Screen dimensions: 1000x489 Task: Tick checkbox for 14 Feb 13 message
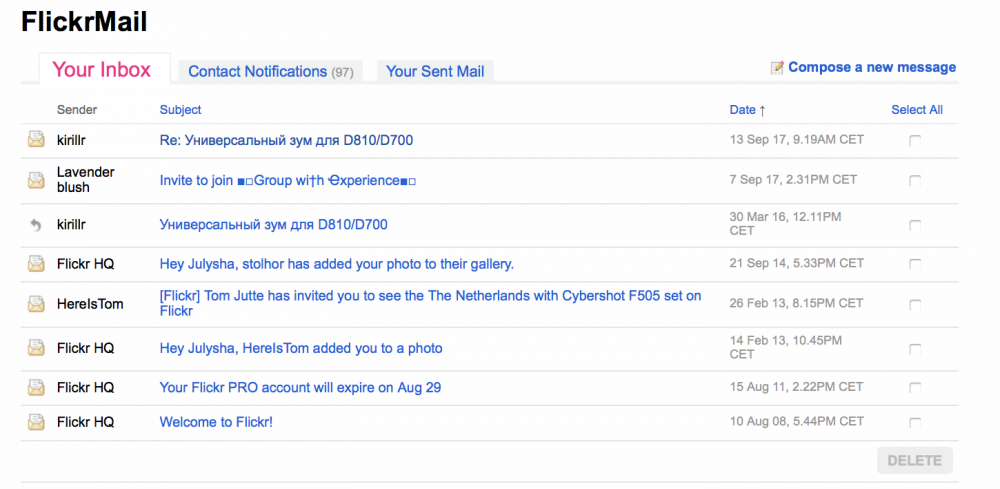(x=915, y=349)
